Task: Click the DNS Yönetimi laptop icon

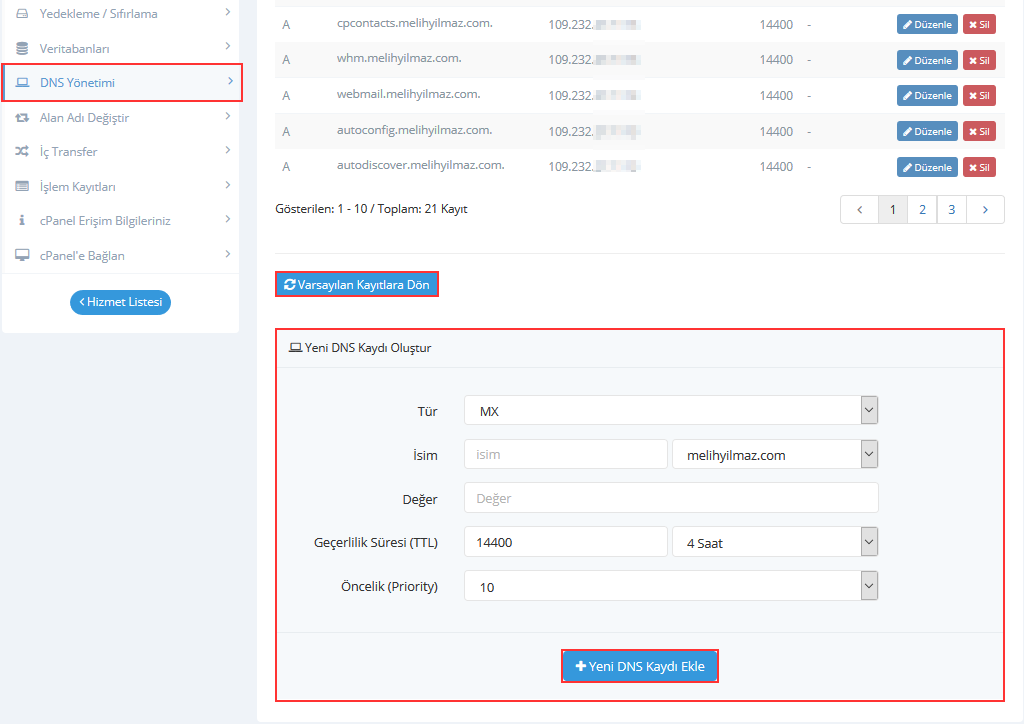Action: coord(22,83)
